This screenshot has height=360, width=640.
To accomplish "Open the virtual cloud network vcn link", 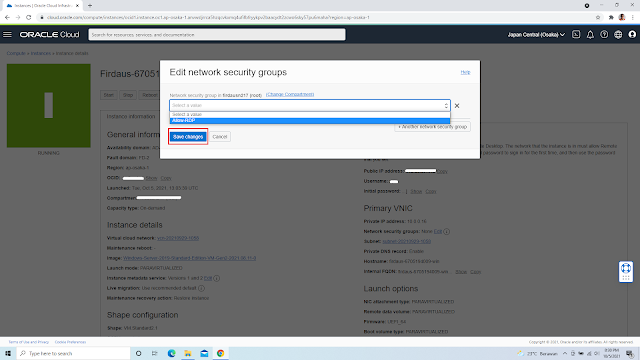I will click(178, 238).
